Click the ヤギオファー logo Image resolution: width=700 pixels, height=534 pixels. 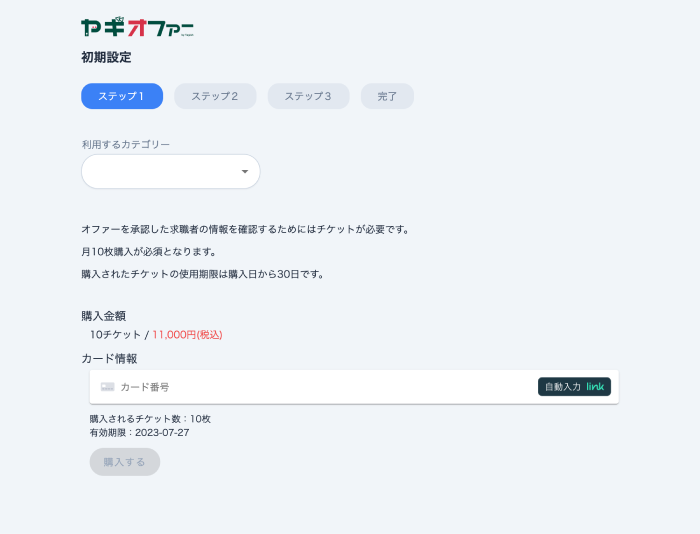point(137,27)
